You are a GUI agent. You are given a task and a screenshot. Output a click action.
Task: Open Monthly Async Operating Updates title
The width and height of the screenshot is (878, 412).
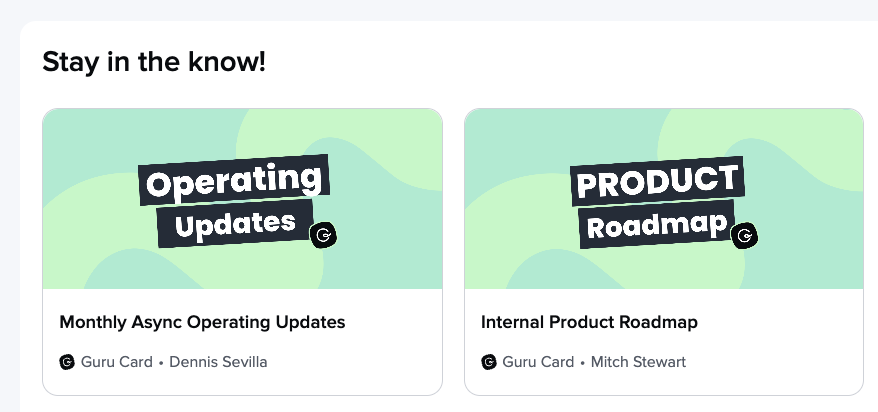202,322
